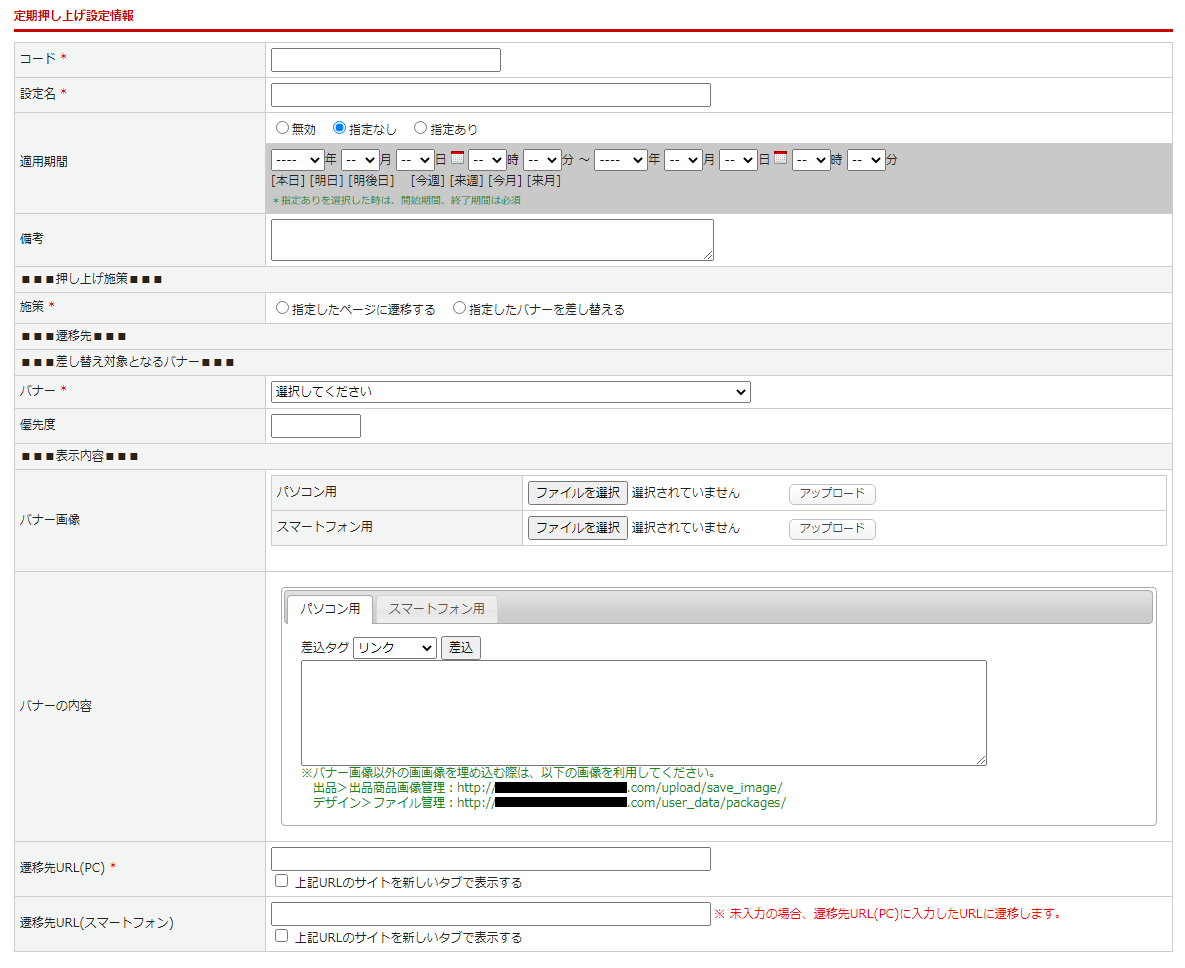Choose 指定したページに遷移する radio option
Image resolution: width=1185 pixels, height=968 pixels.
click(282, 308)
